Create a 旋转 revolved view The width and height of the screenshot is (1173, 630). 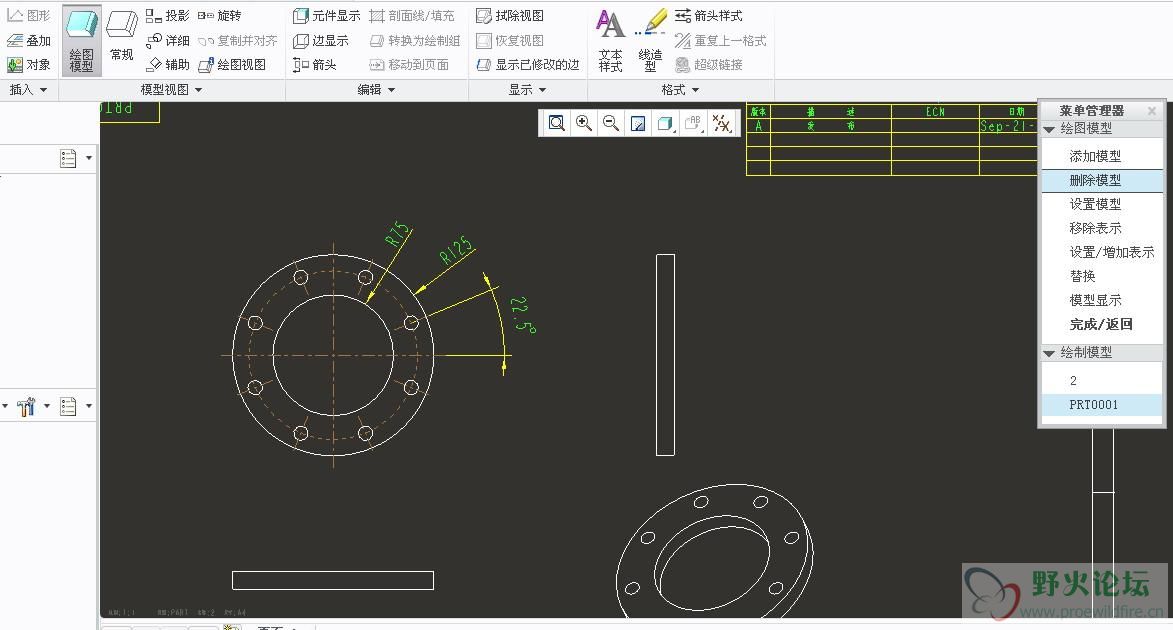pos(219,16)
